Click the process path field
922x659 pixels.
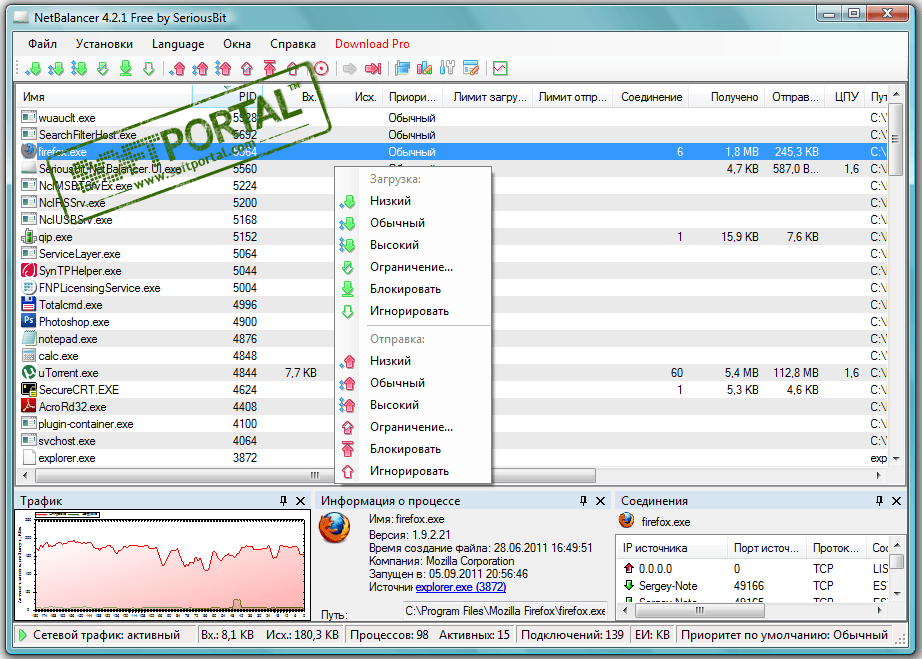point(505,611)
